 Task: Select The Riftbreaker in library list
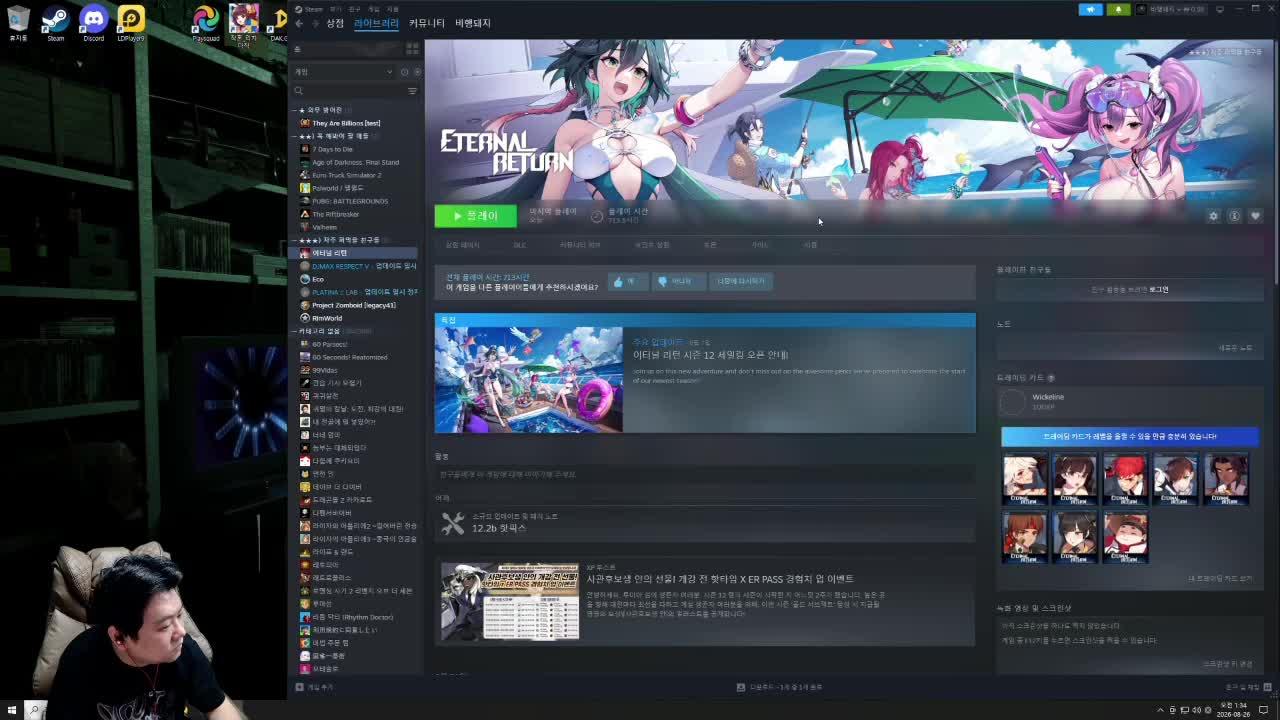click(x=335, y=214)
